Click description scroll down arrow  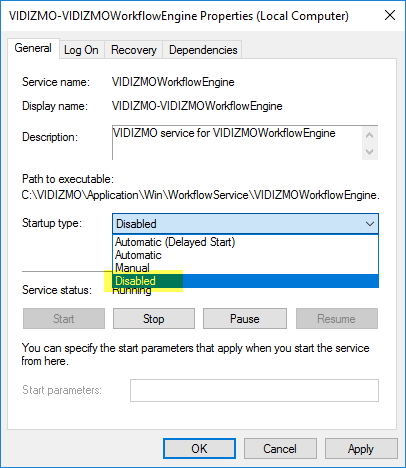370,152
